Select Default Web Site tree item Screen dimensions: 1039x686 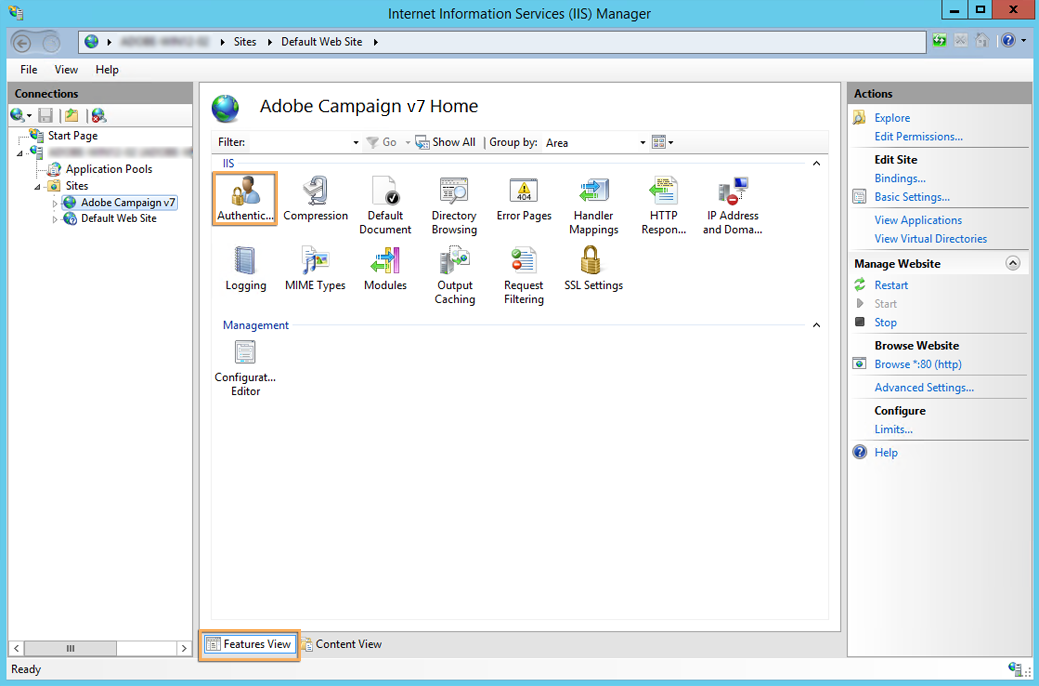tap(119, 218)
